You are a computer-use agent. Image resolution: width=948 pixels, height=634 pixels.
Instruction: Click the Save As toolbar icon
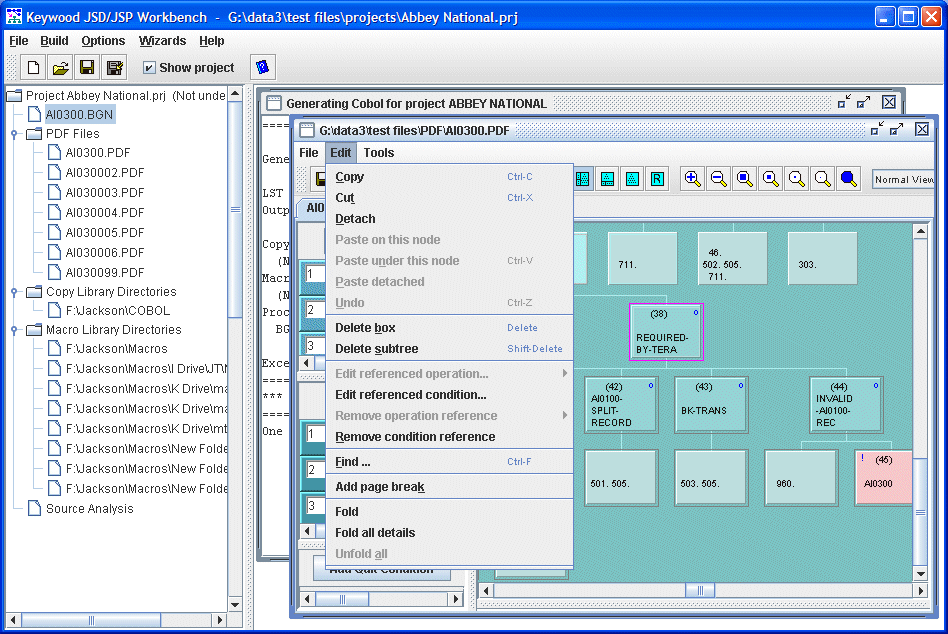[115, 66]
